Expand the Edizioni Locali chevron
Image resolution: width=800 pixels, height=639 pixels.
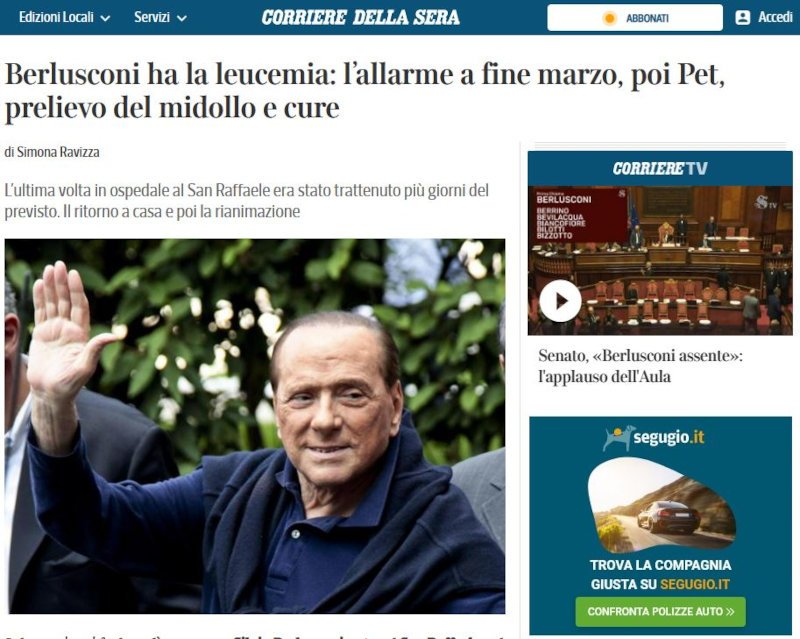point(105,18)
